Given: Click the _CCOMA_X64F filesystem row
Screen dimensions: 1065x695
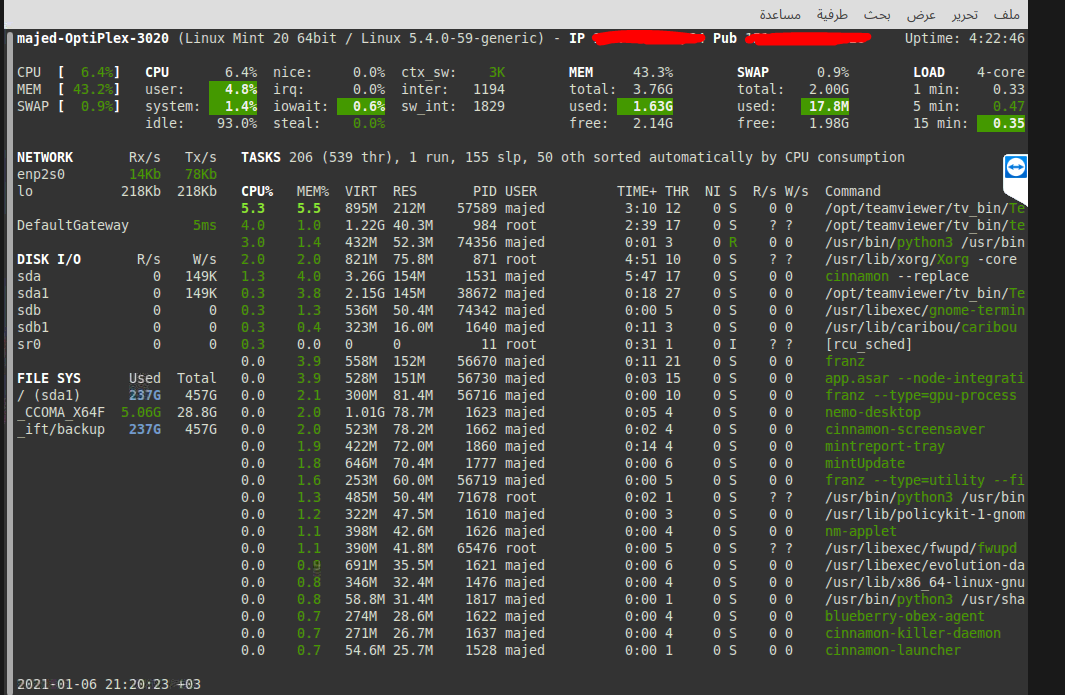Looking at the screenshot, I should point(117,412).
